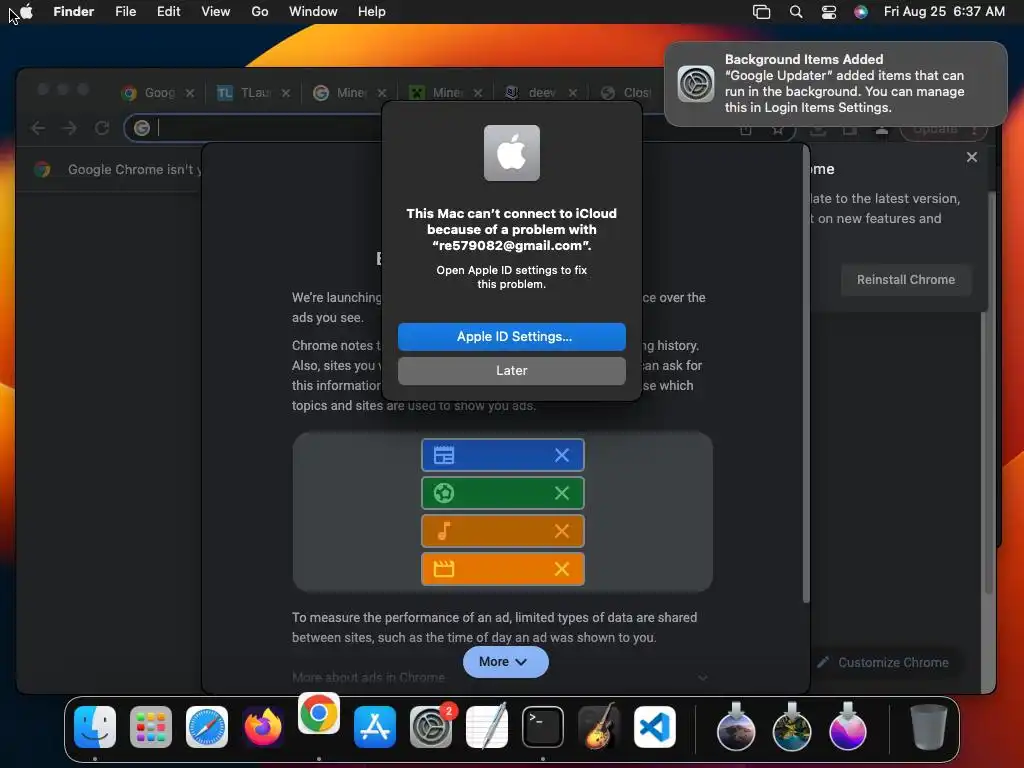Click Chrome's forward arrow
This screenshot has width=1024, height=768.
pyautogui.click(x=69, y=128)
